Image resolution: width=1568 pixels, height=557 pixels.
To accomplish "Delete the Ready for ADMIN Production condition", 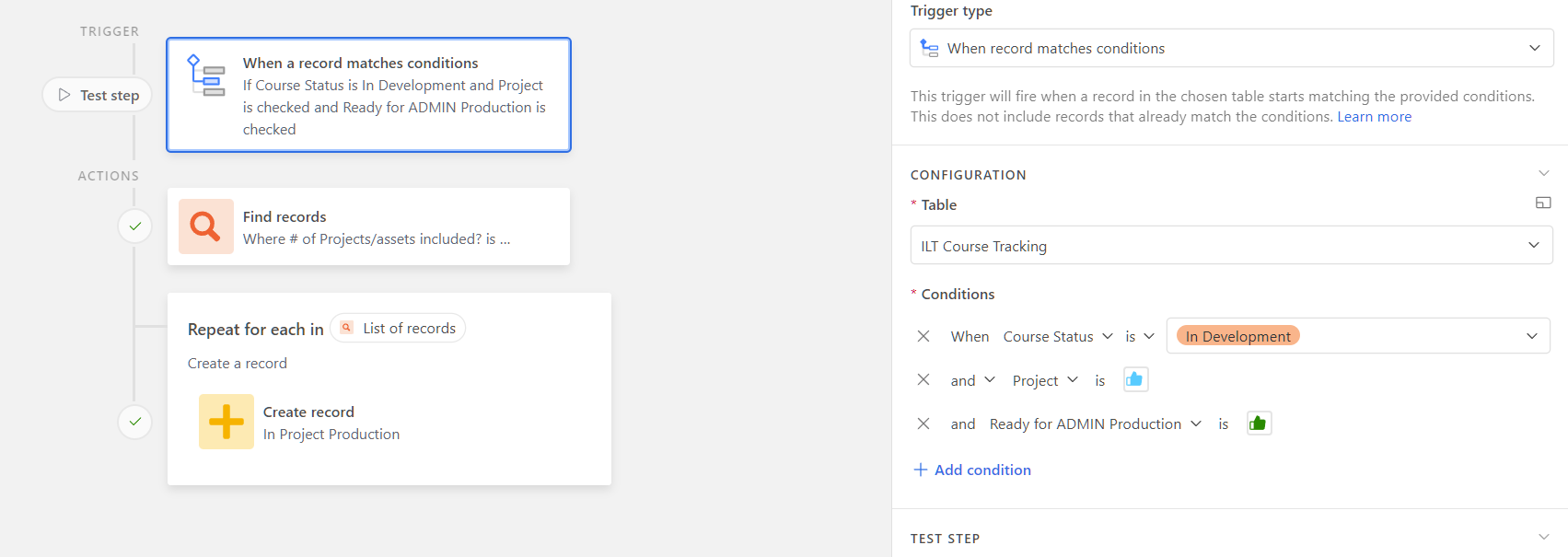I will click(x=923, y=424).
